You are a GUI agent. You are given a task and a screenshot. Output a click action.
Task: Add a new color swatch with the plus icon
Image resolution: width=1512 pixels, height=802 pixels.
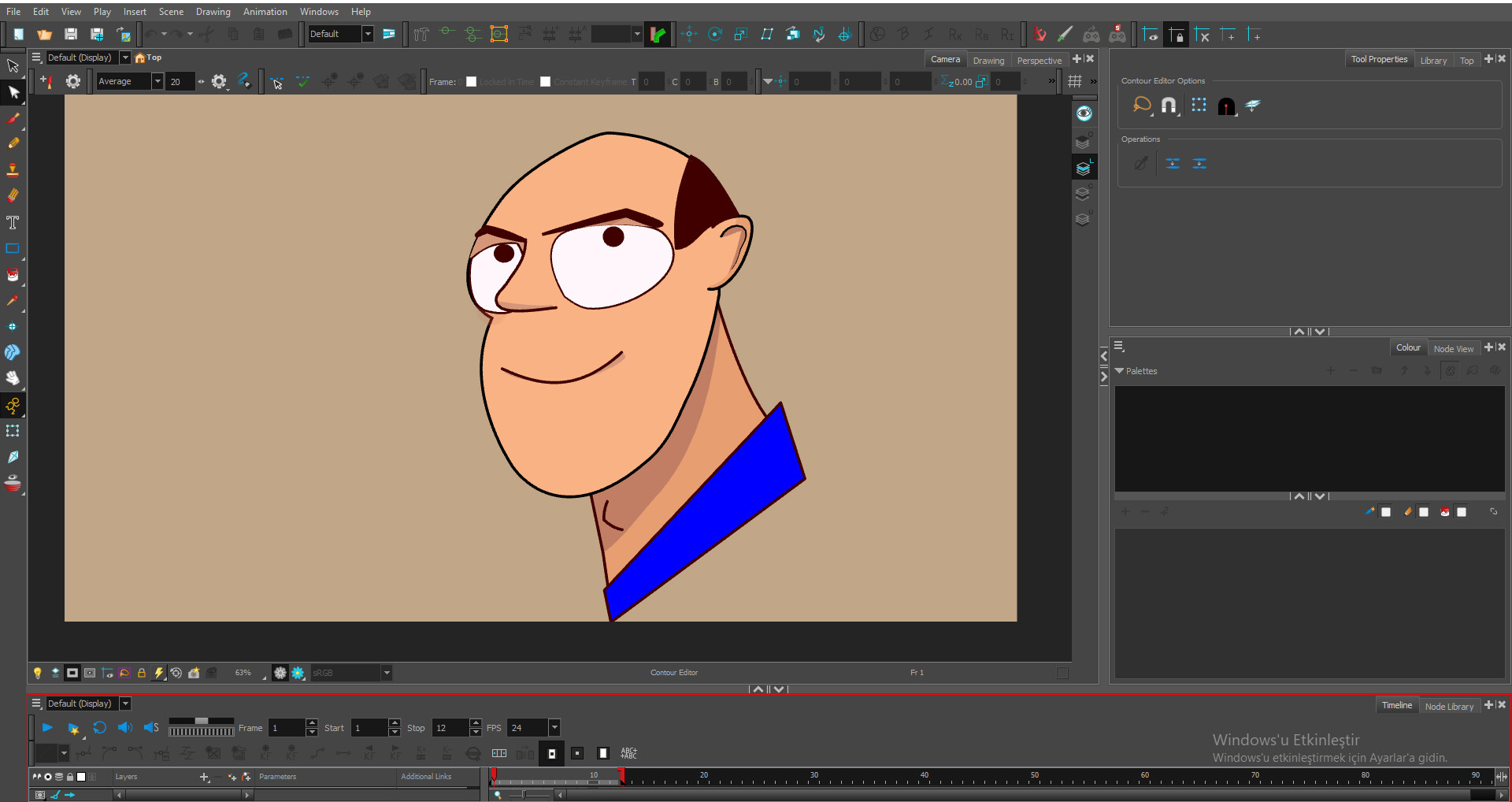(1125, 511)
